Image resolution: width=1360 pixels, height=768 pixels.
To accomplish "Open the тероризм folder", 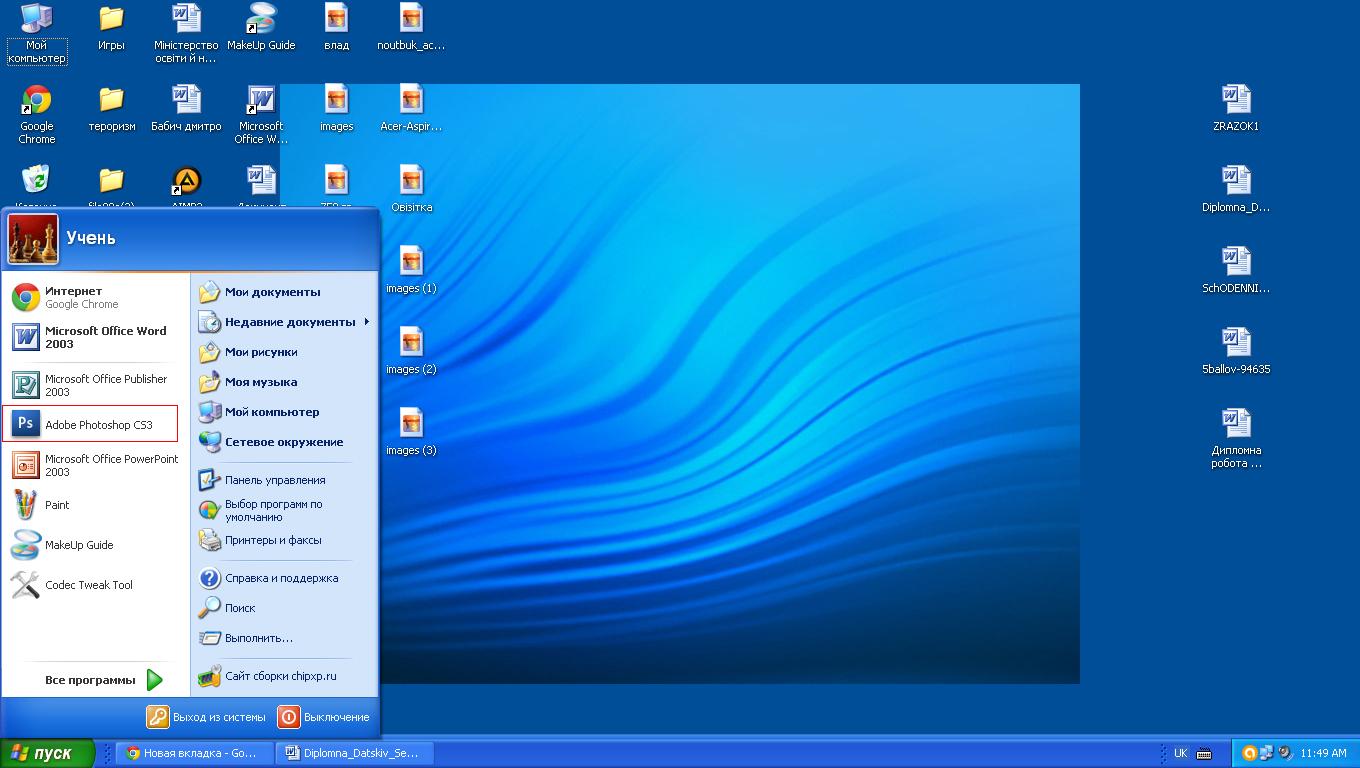I will [x=111, y=109].
